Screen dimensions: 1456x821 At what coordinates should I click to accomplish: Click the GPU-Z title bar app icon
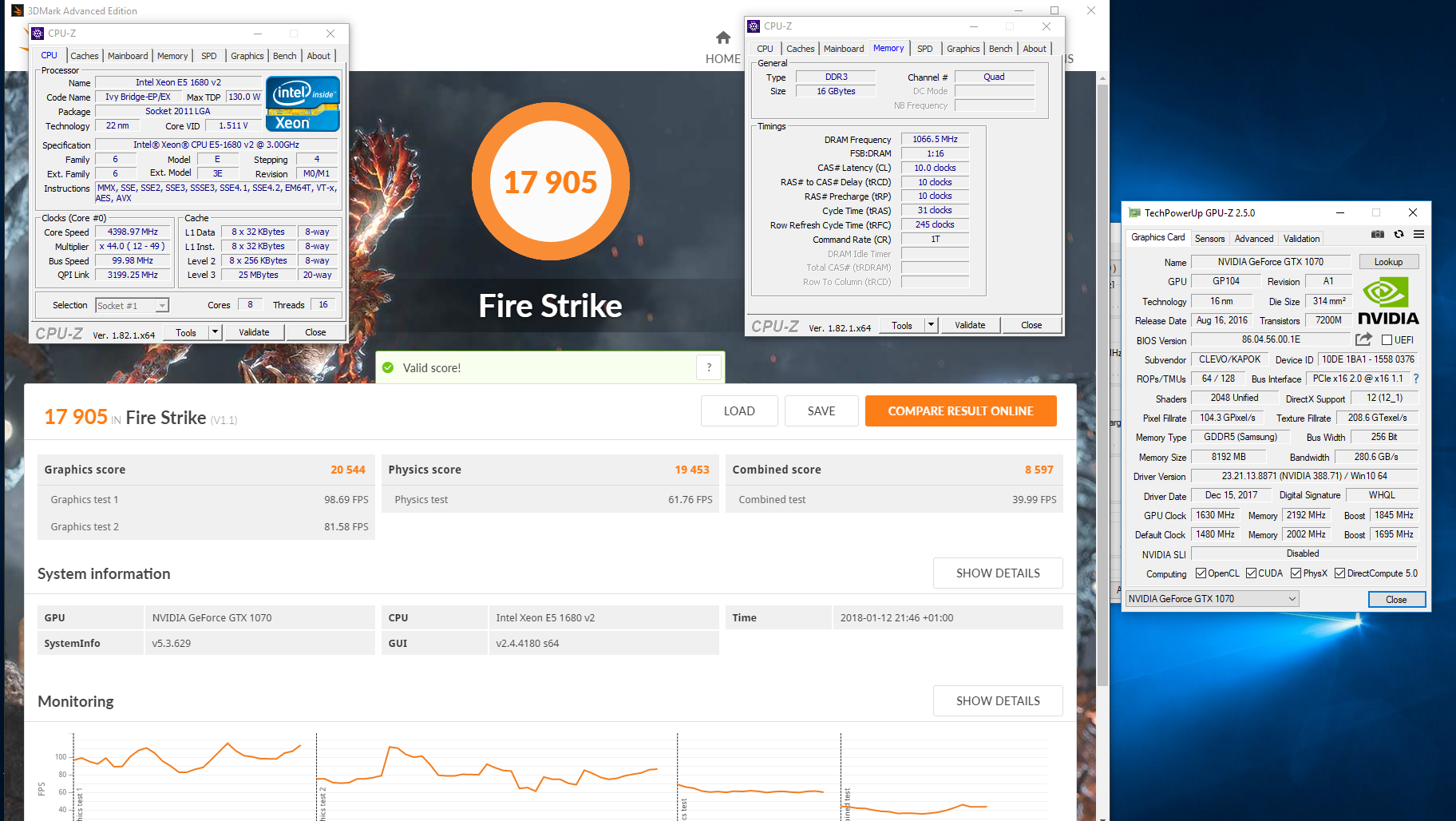click(x=1134, y=212)
